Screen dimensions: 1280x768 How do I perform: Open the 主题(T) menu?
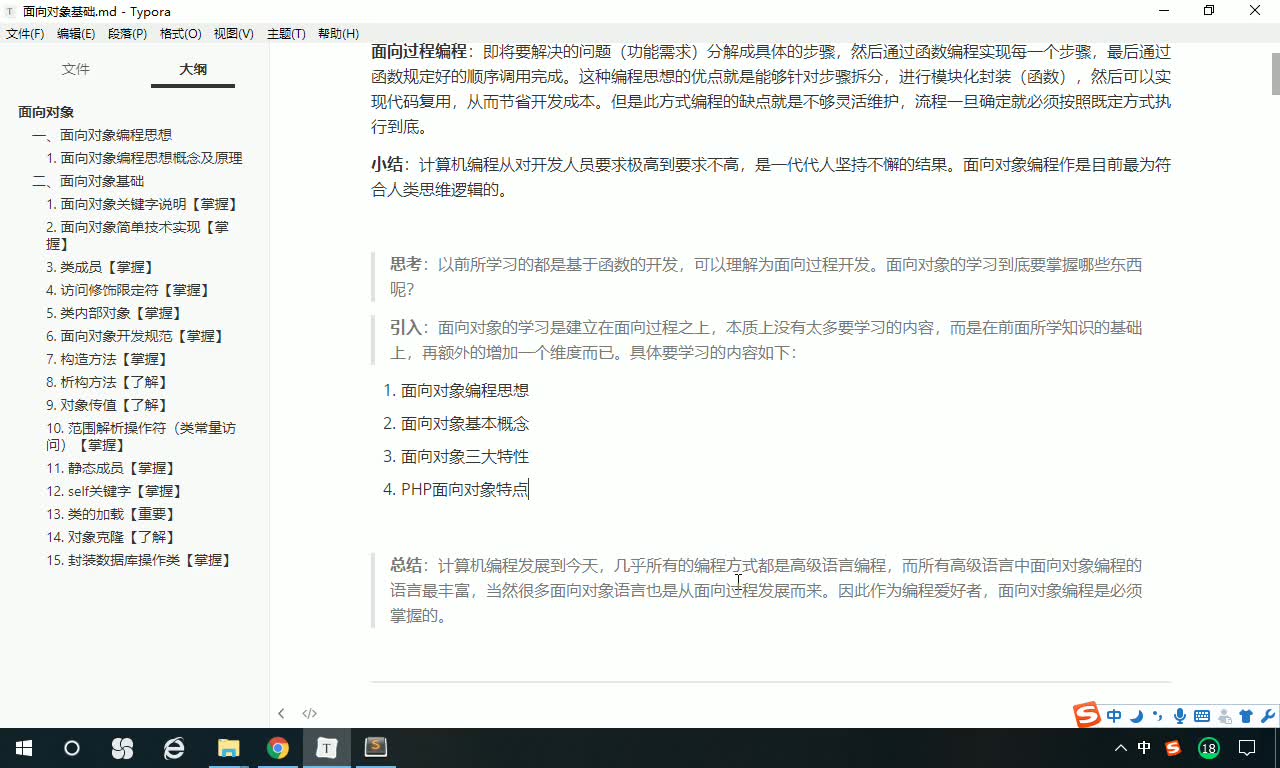point(286,34)
